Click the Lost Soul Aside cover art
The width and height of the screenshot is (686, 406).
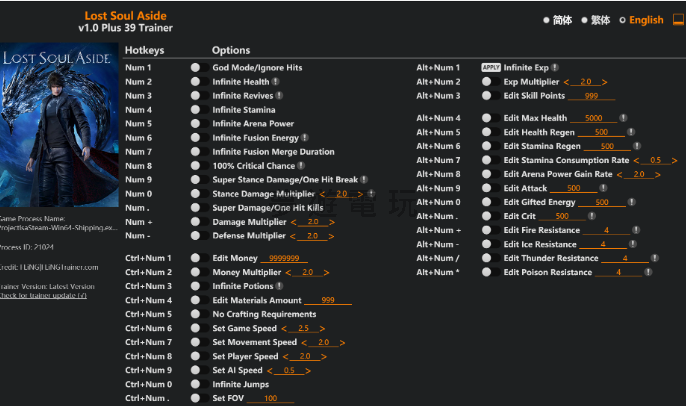tap(59, 125)
